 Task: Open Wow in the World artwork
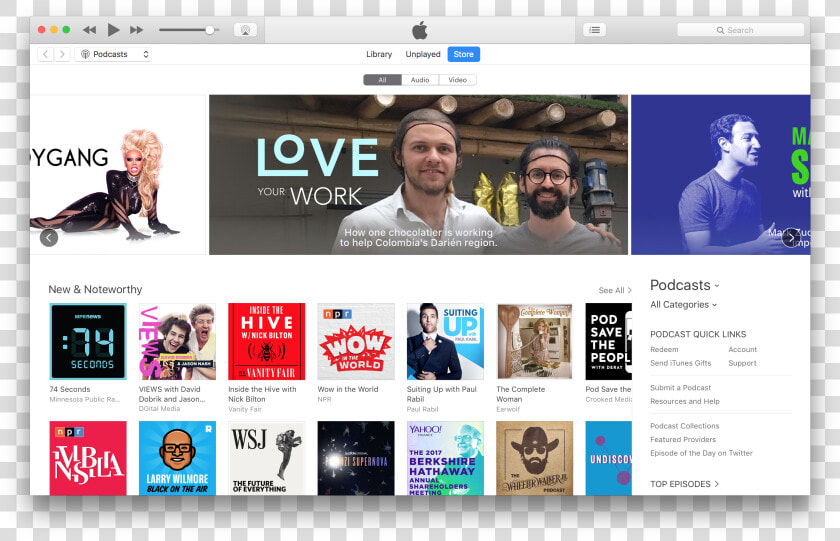(356, 341)
